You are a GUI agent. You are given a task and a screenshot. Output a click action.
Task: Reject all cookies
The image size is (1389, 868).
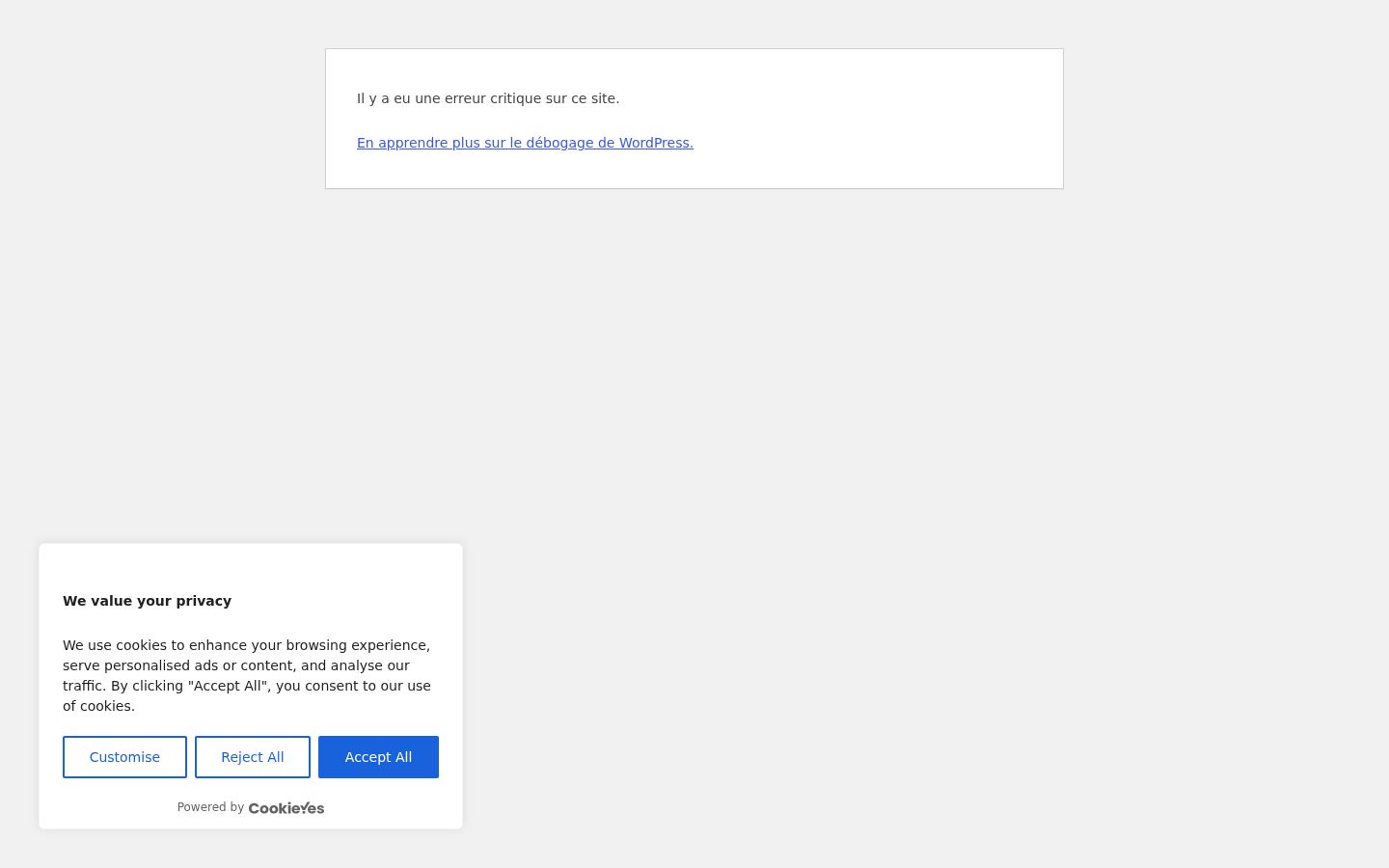tap(253, 757)
